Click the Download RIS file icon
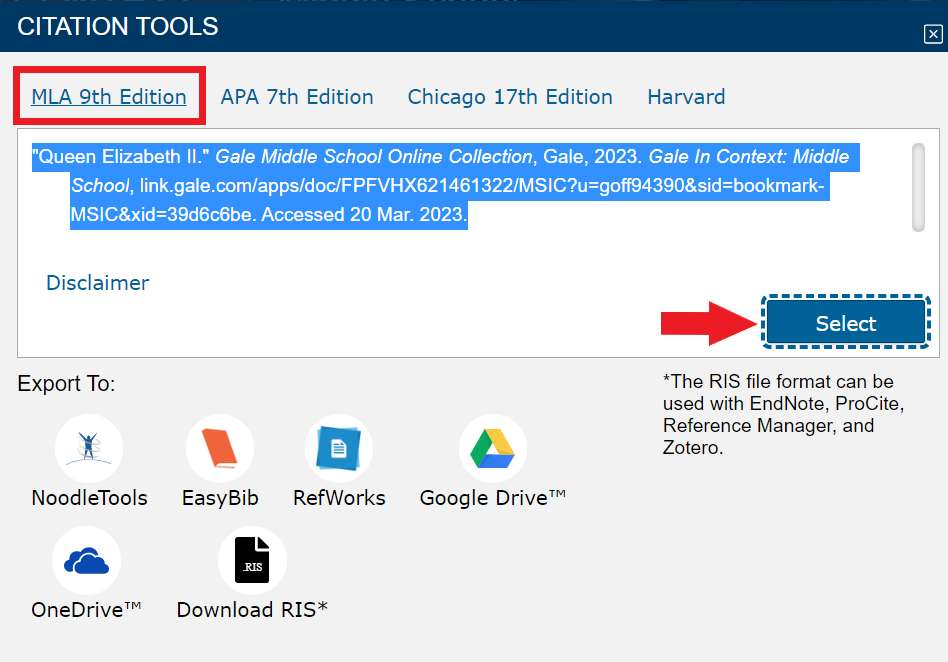Viewport: 948px width, 662px height. click(x=252, y=560)
